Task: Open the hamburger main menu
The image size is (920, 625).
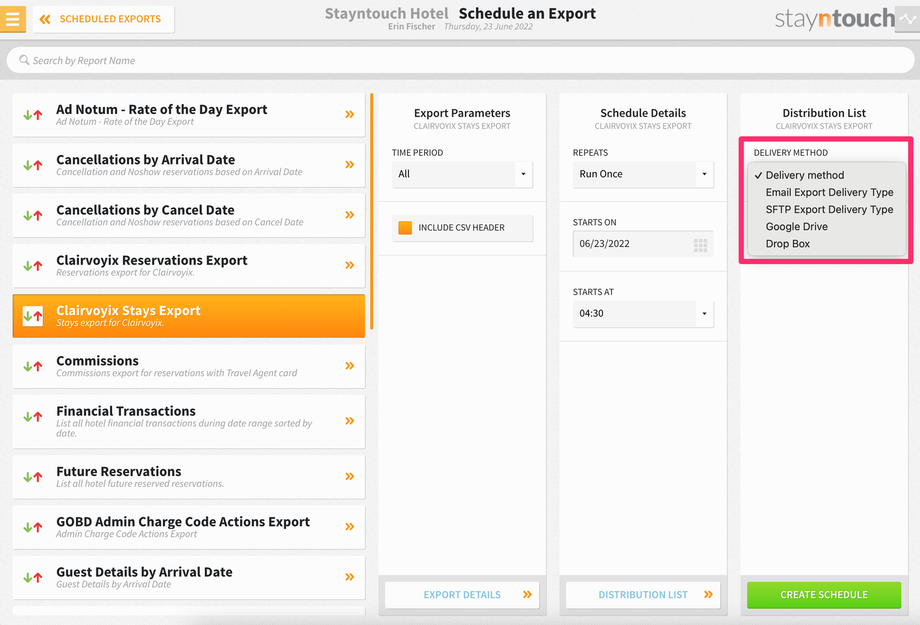Action: pyautogui.click(x=12, y=19)
